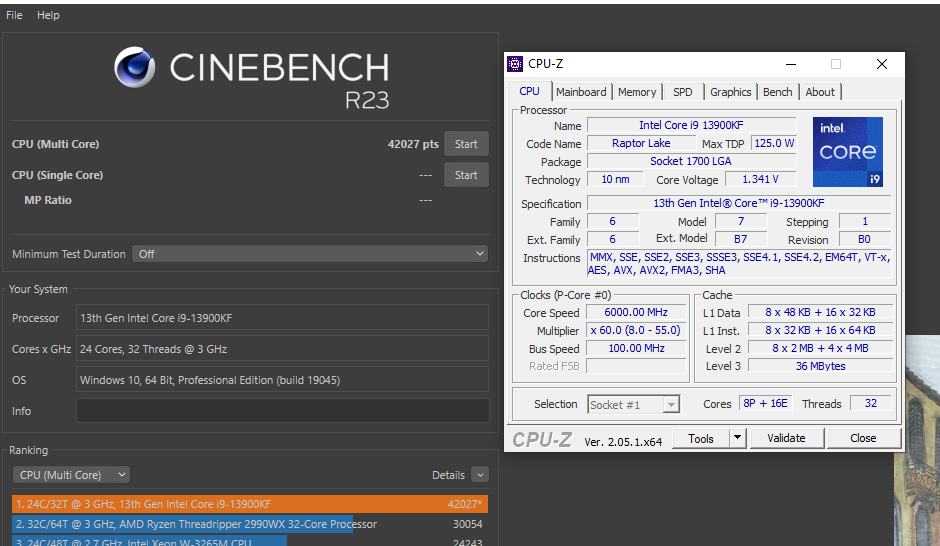Switch to the Mainboard tab in CPU-Z
Image resolution: width=940 pixels, height=546 pixels.
pos(581,92)
